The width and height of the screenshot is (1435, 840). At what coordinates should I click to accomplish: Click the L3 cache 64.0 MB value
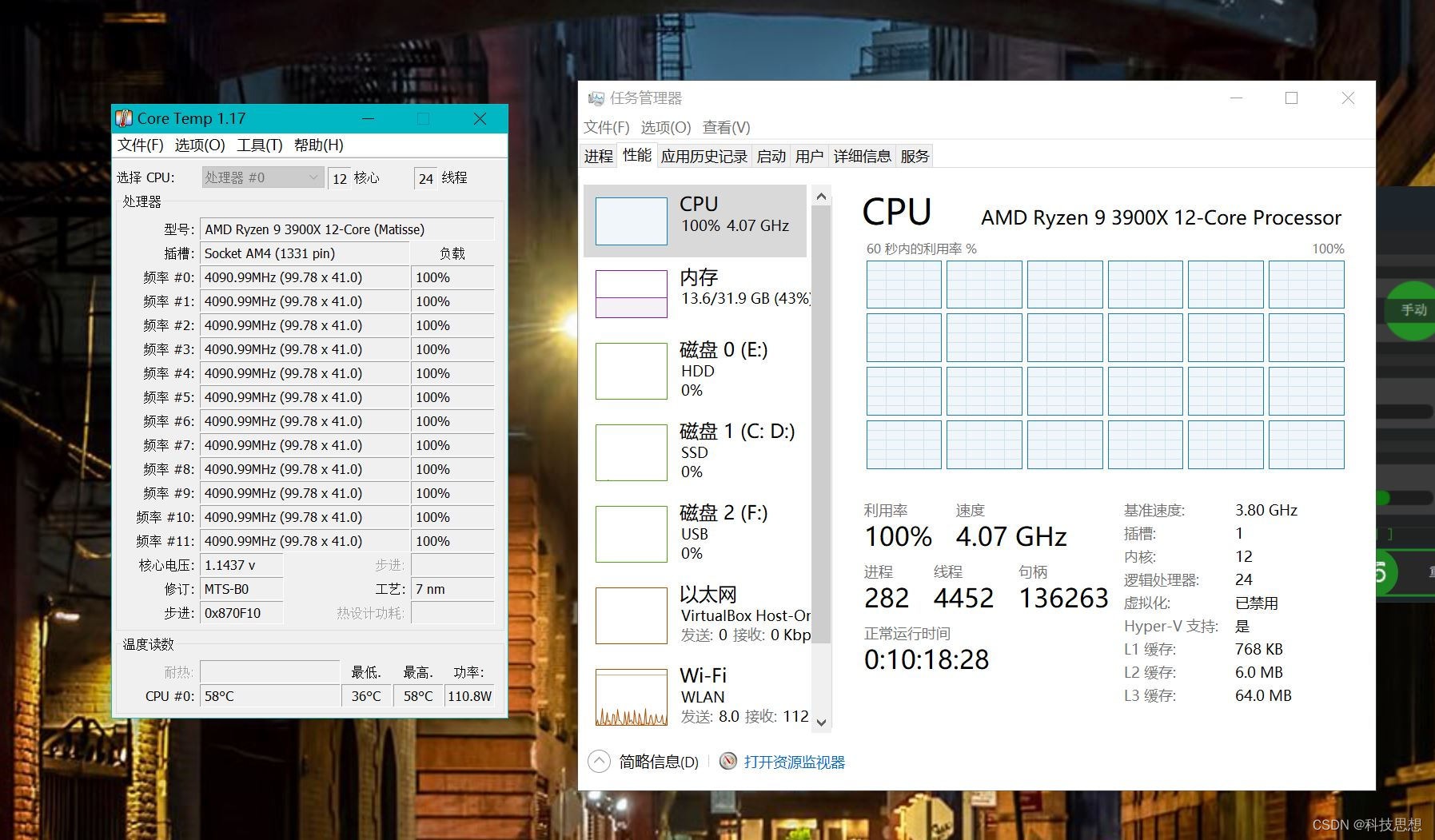tap(1263, 695)
